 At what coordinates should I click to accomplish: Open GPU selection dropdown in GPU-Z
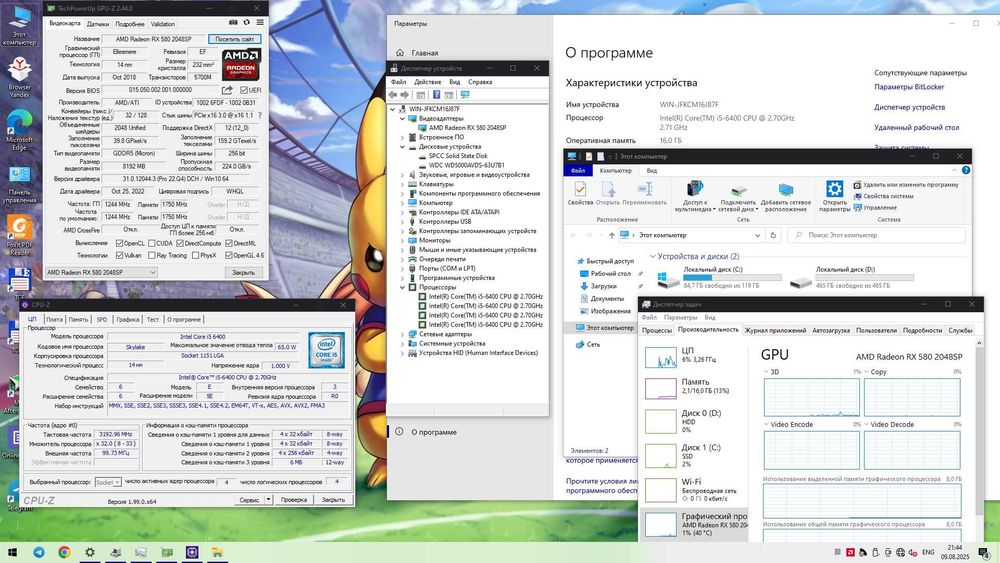click(x=101, y=272)
